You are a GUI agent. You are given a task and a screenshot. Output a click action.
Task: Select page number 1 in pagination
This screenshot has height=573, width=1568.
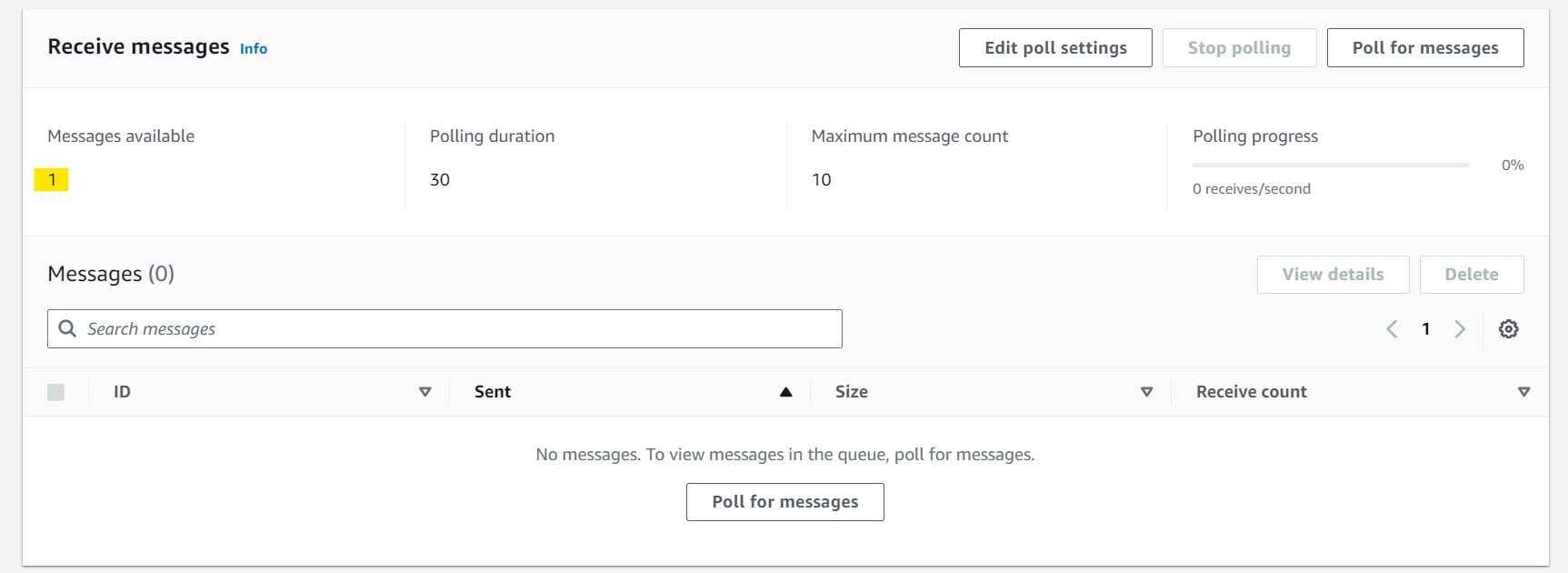point(1426,329)
